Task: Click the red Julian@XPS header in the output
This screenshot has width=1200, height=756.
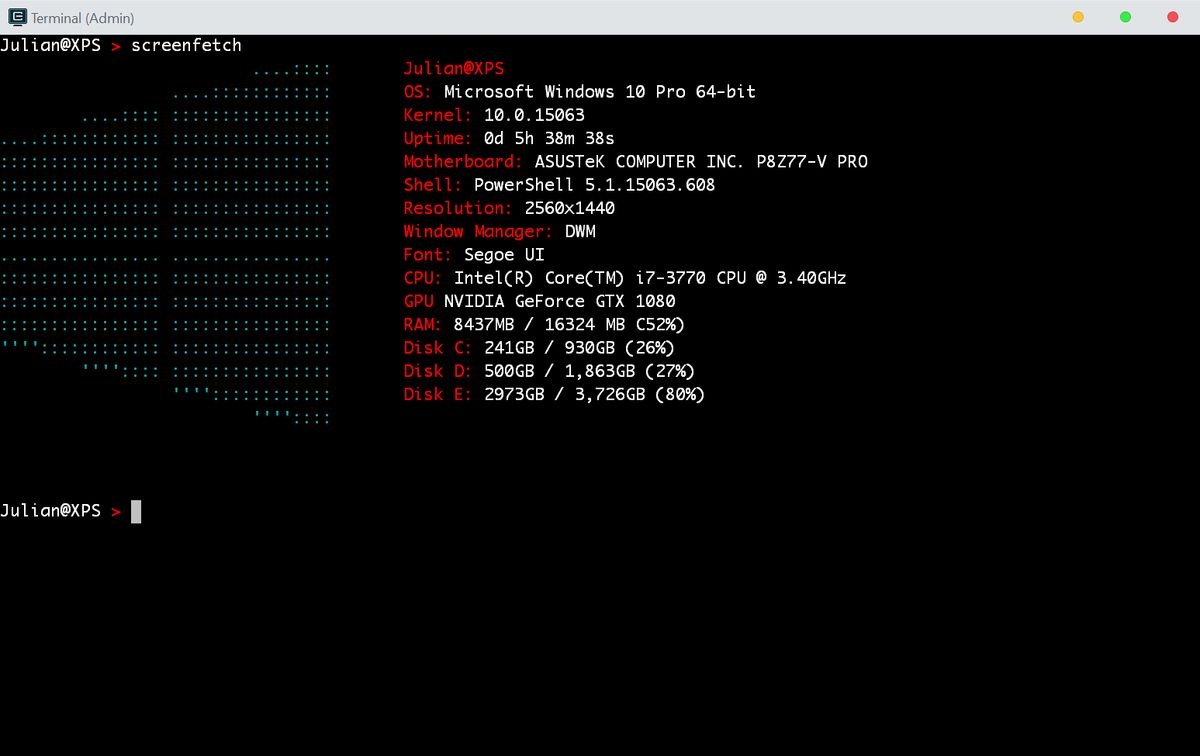Action: tap(454, 69)
